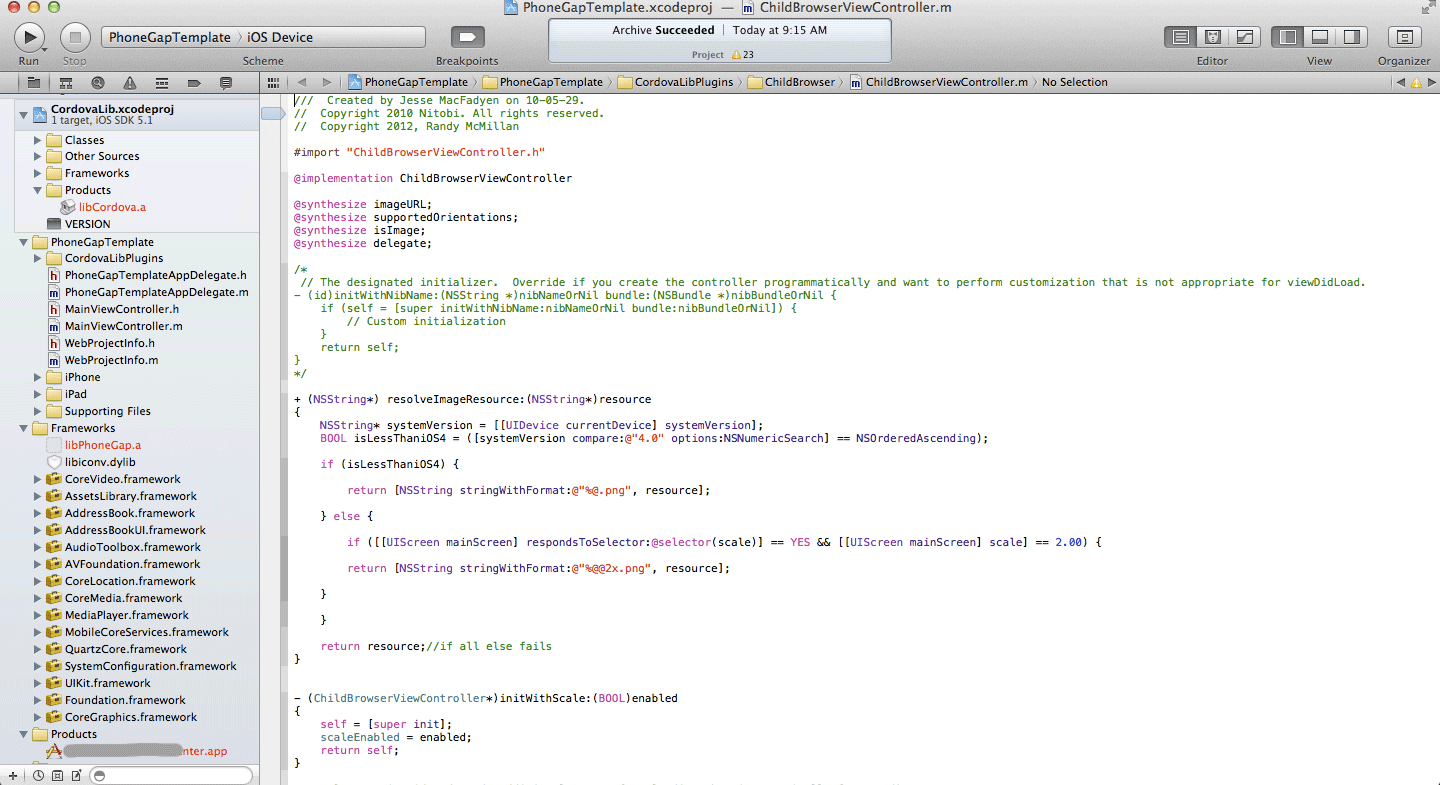
Task: Click the 23 warnings indicator
Action: 742,55
